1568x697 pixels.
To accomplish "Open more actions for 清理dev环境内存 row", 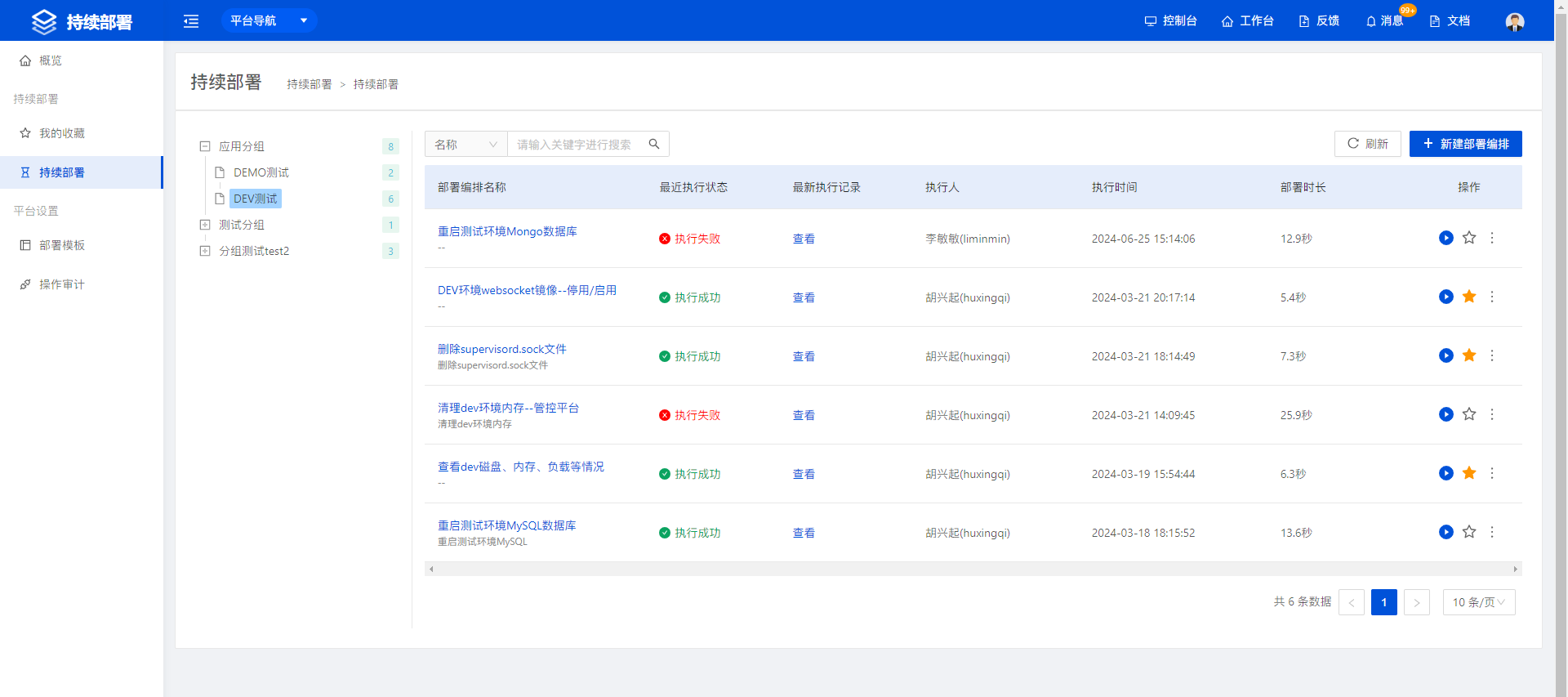I will (1492, 414).
